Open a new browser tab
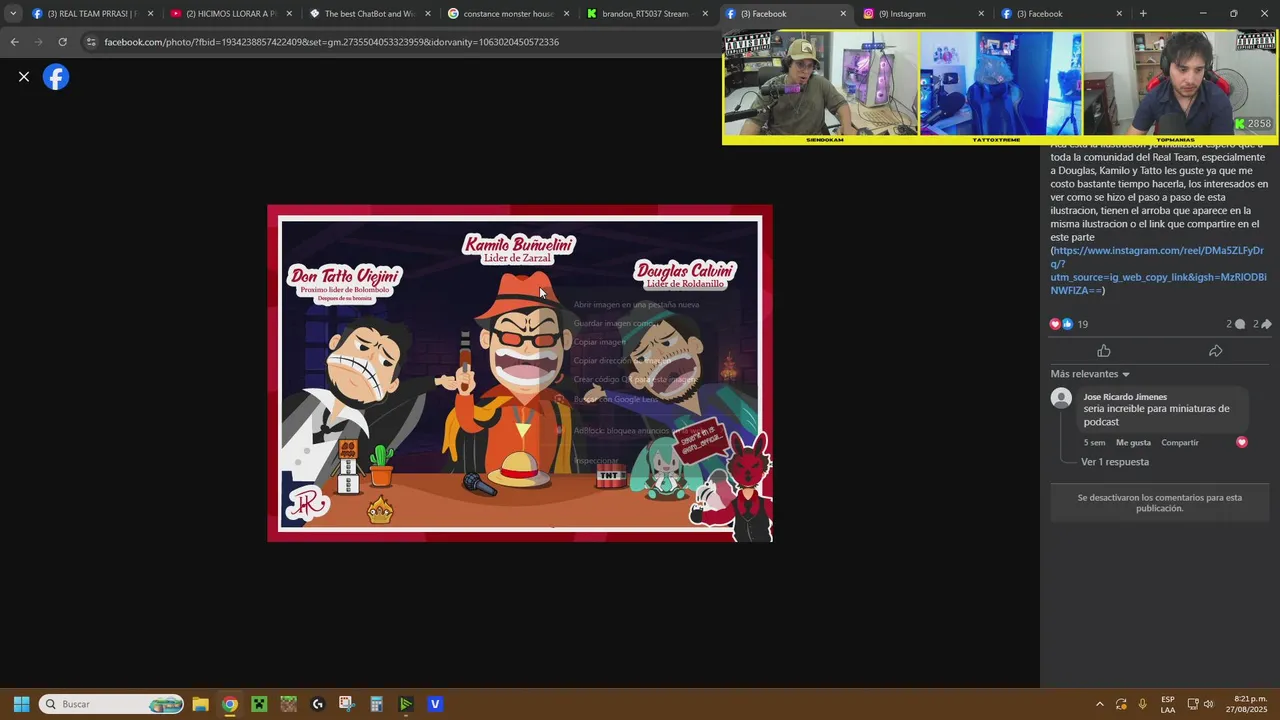Viewport: 1280px width, 720px height. click(x=1143, y=14)
